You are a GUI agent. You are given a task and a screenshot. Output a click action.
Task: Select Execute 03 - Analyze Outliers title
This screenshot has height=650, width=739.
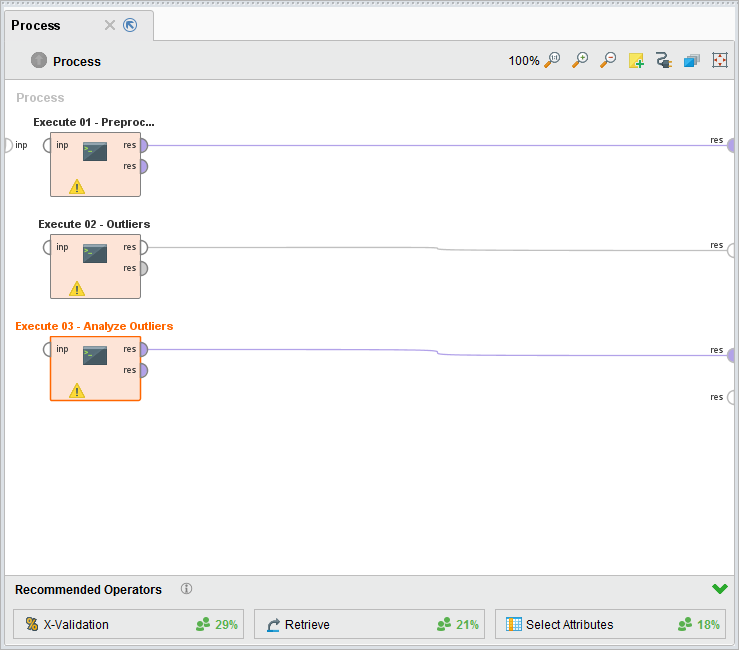tap(94, 326)
